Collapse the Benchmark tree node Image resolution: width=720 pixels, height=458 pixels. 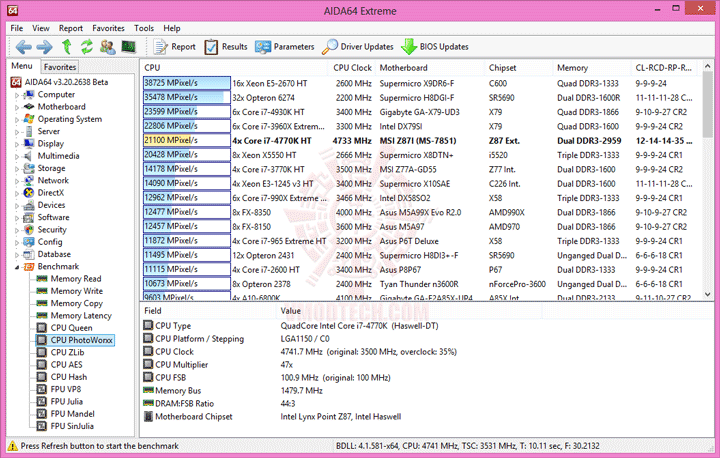17,267
